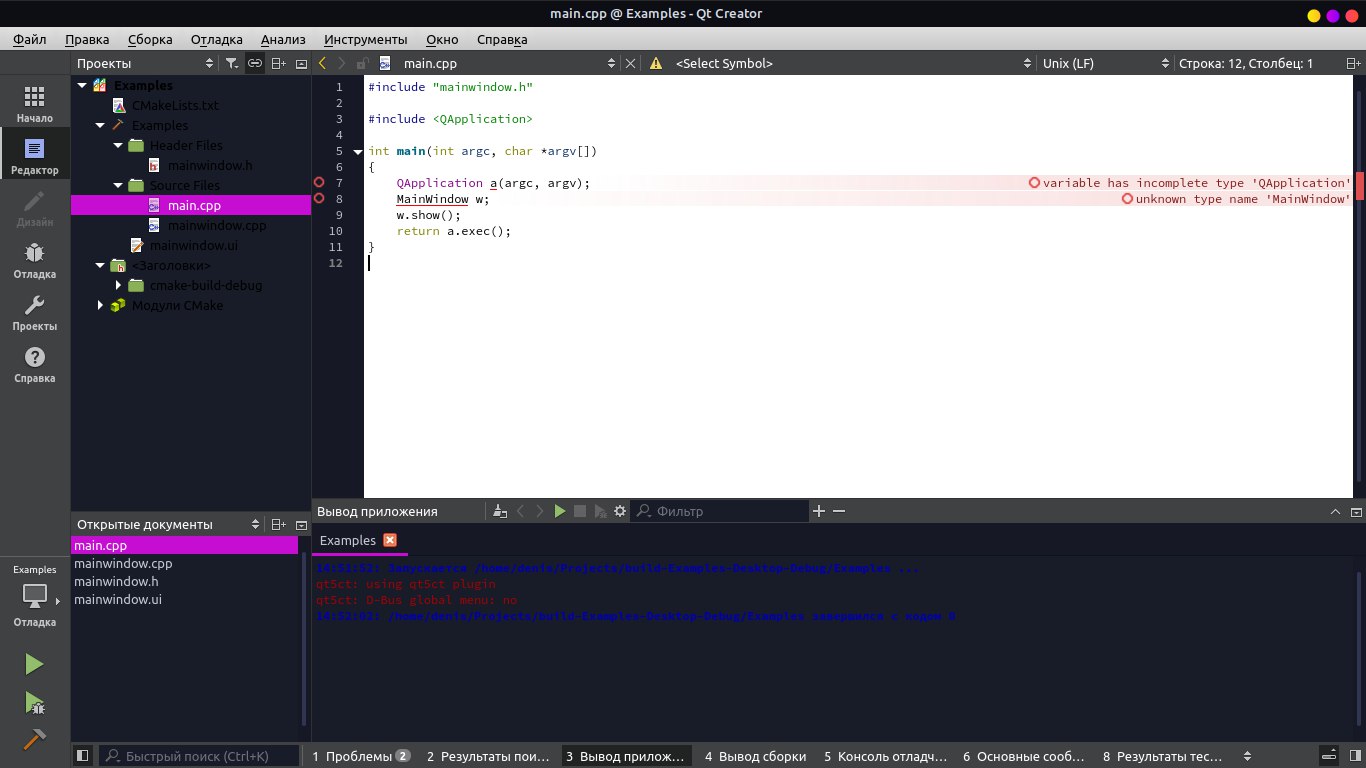Toggle left sidebar visibility at bottom
This screenshot has height=768, width=1366.
[83, 756]
